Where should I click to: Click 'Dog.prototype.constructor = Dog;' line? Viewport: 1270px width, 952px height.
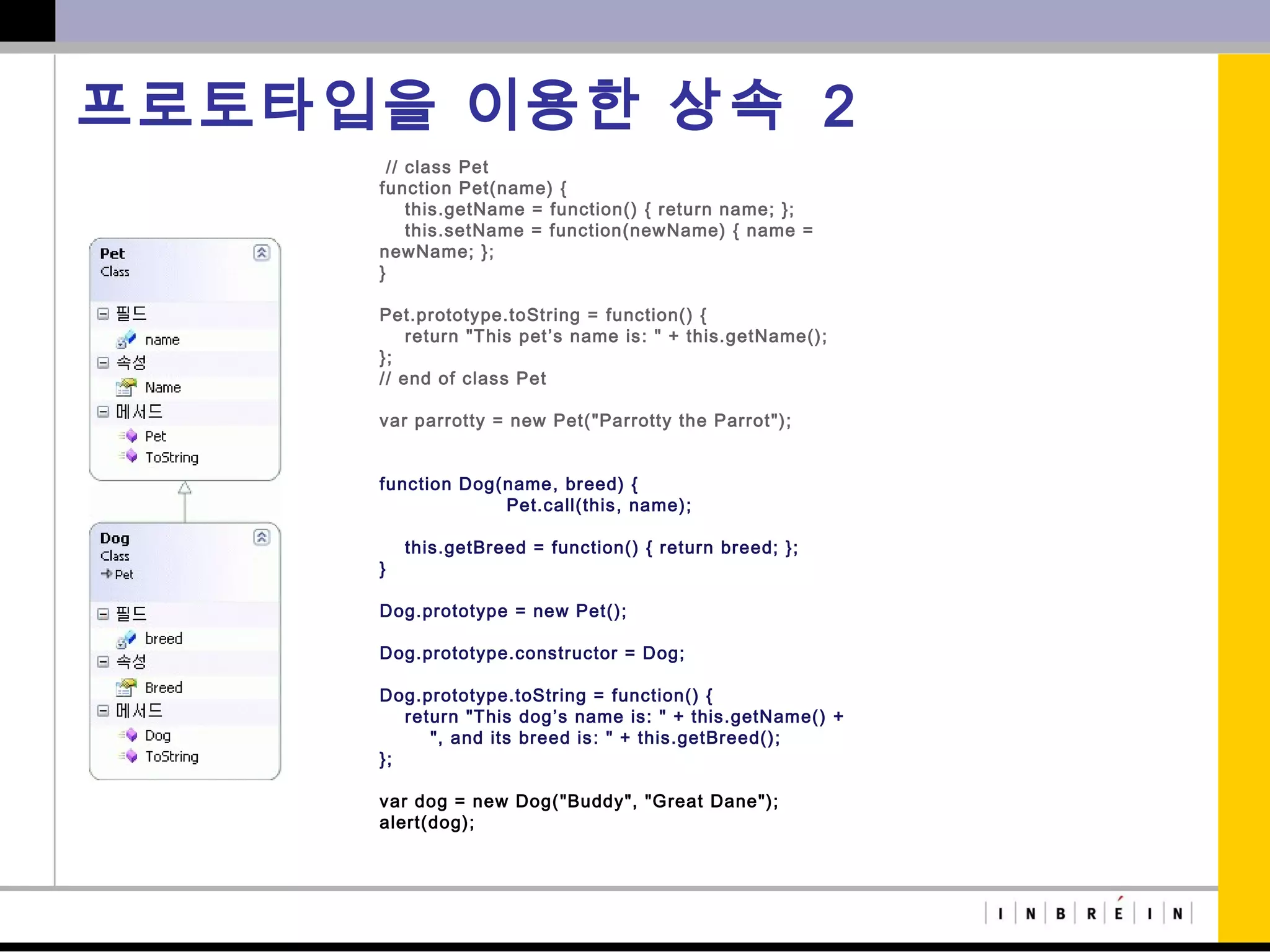click(x=532, y=653)
